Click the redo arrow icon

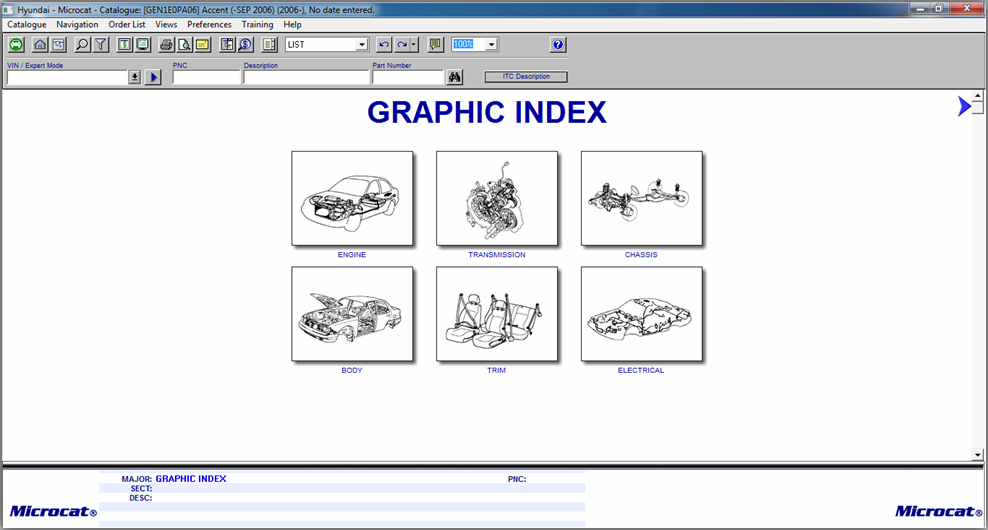click(x=402, y=45)
